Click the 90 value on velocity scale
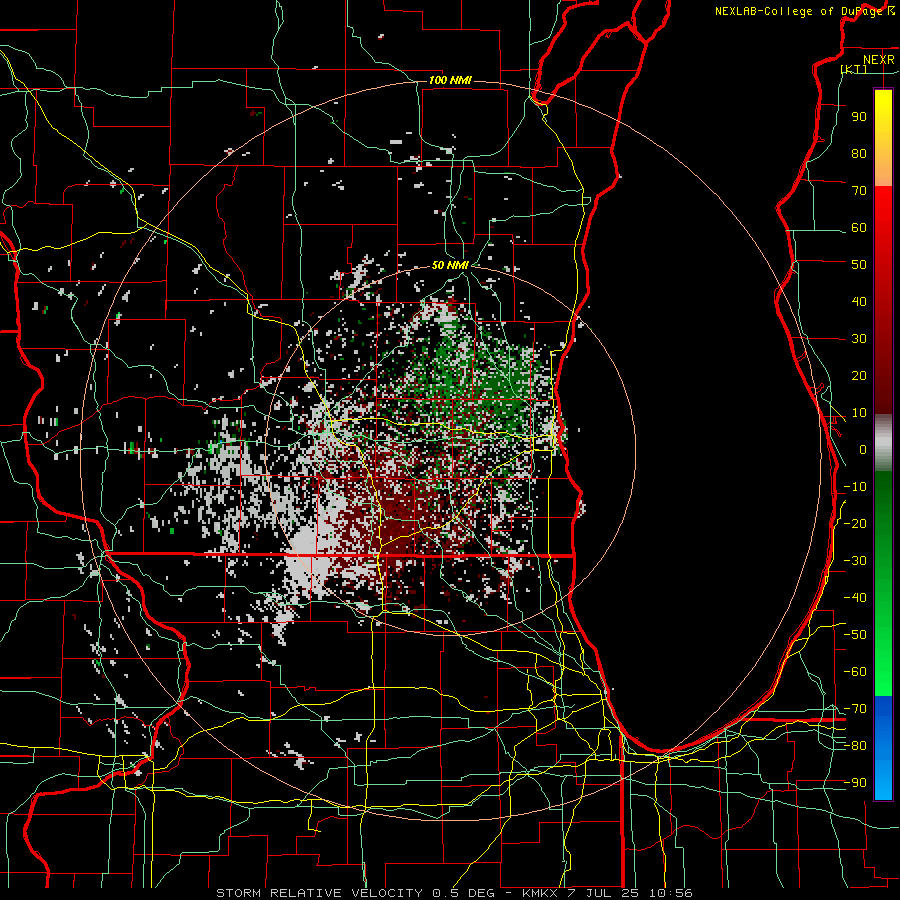 [859, 117]
